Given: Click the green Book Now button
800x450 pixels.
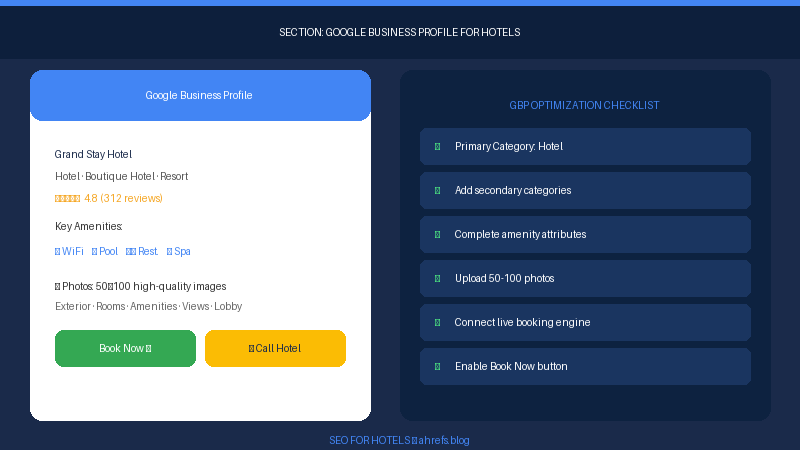Looking at the screenshot, I should tap(125, 348).
